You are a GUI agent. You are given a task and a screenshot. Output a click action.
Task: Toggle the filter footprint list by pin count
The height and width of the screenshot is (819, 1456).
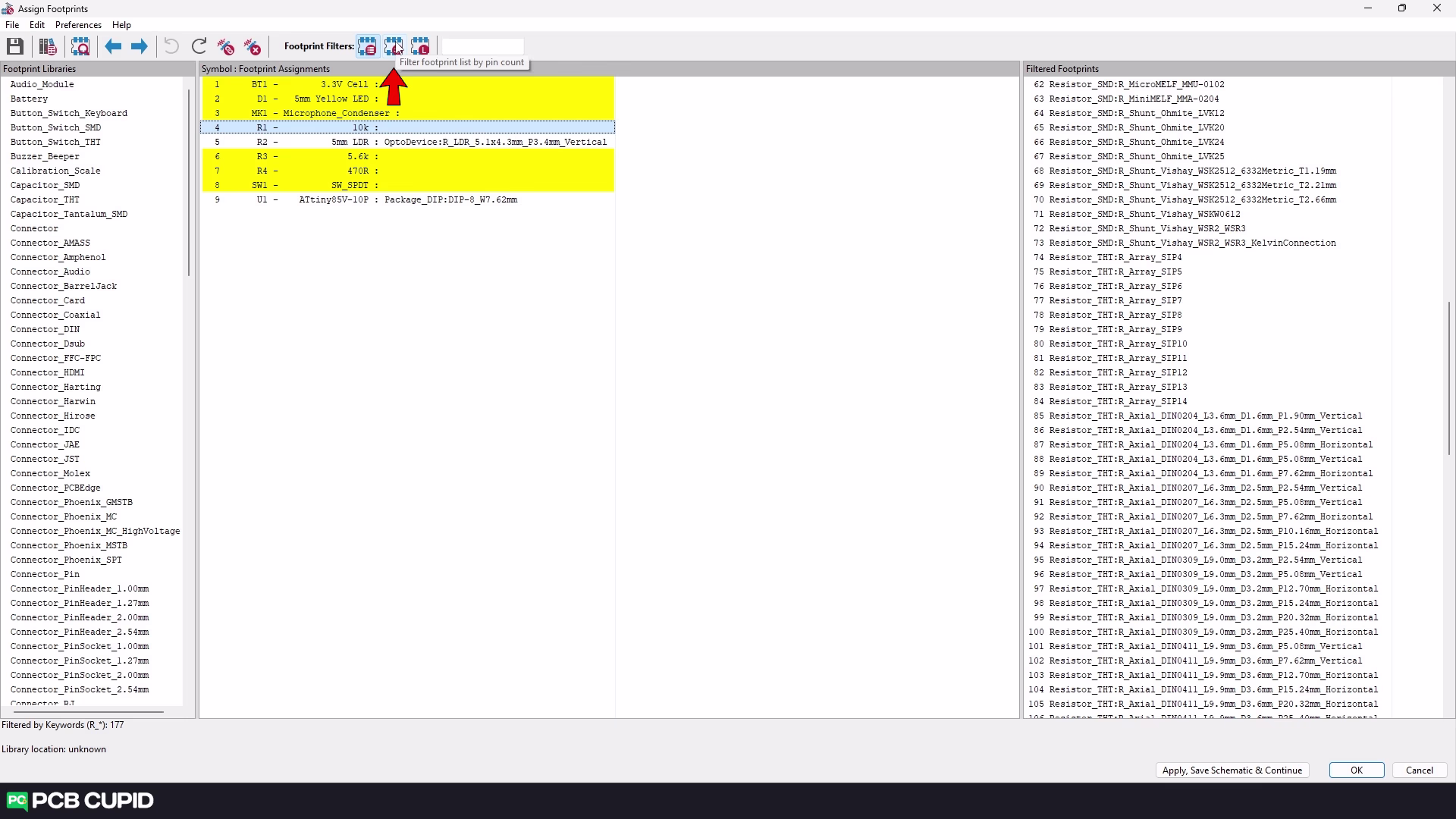[393, 46]
